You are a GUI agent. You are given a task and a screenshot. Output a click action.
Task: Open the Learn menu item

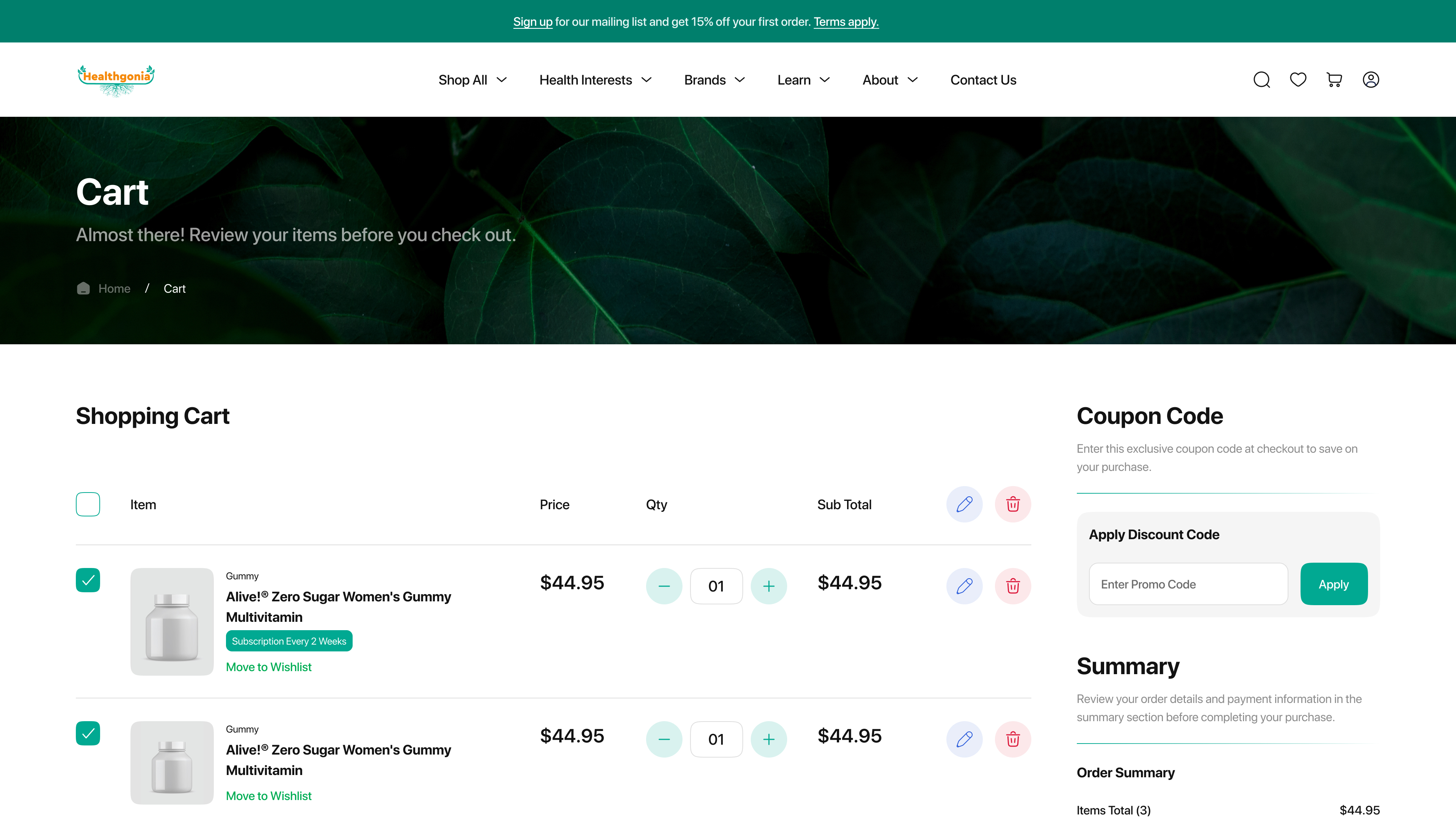click(x=803, y=80)
